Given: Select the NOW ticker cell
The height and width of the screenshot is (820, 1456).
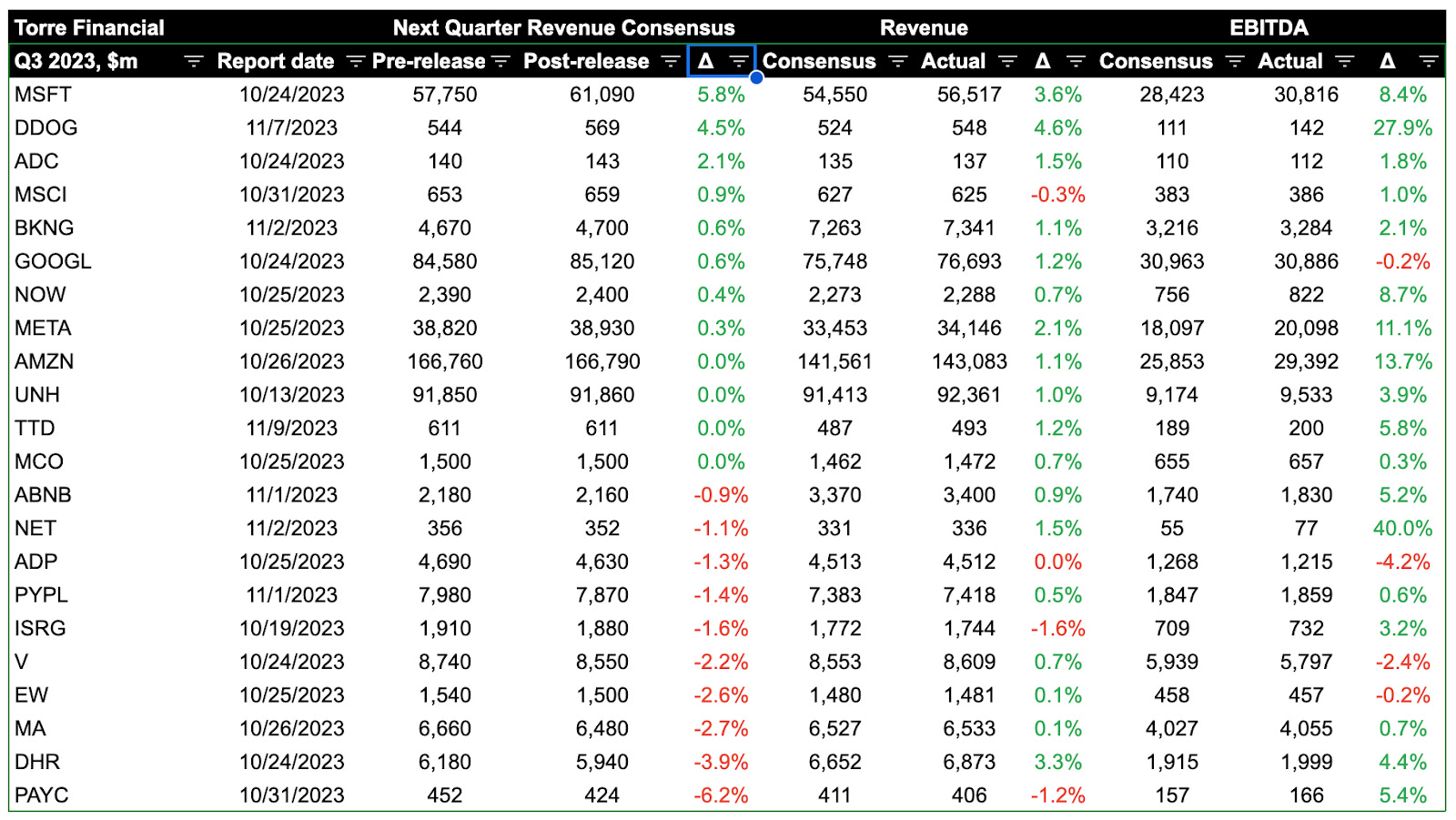Looking at the screenshot, I should [x=40, y=295].
